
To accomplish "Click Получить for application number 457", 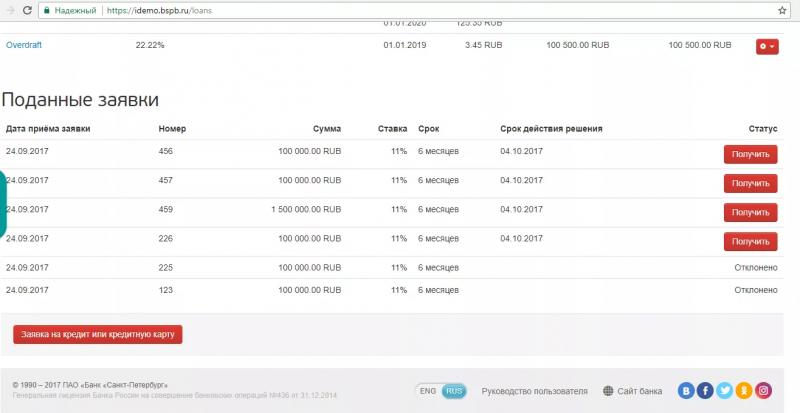I will pos(750,183).
